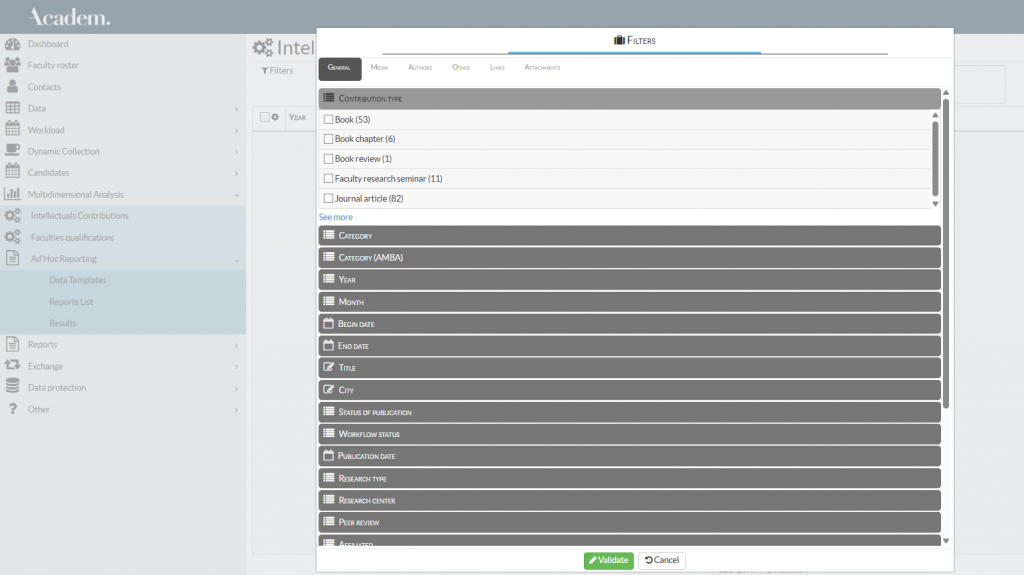Click the Dashboard gauge icon in sidebar
The height and width of the screenshot is (575, 1024).
(x=12, y=44)
